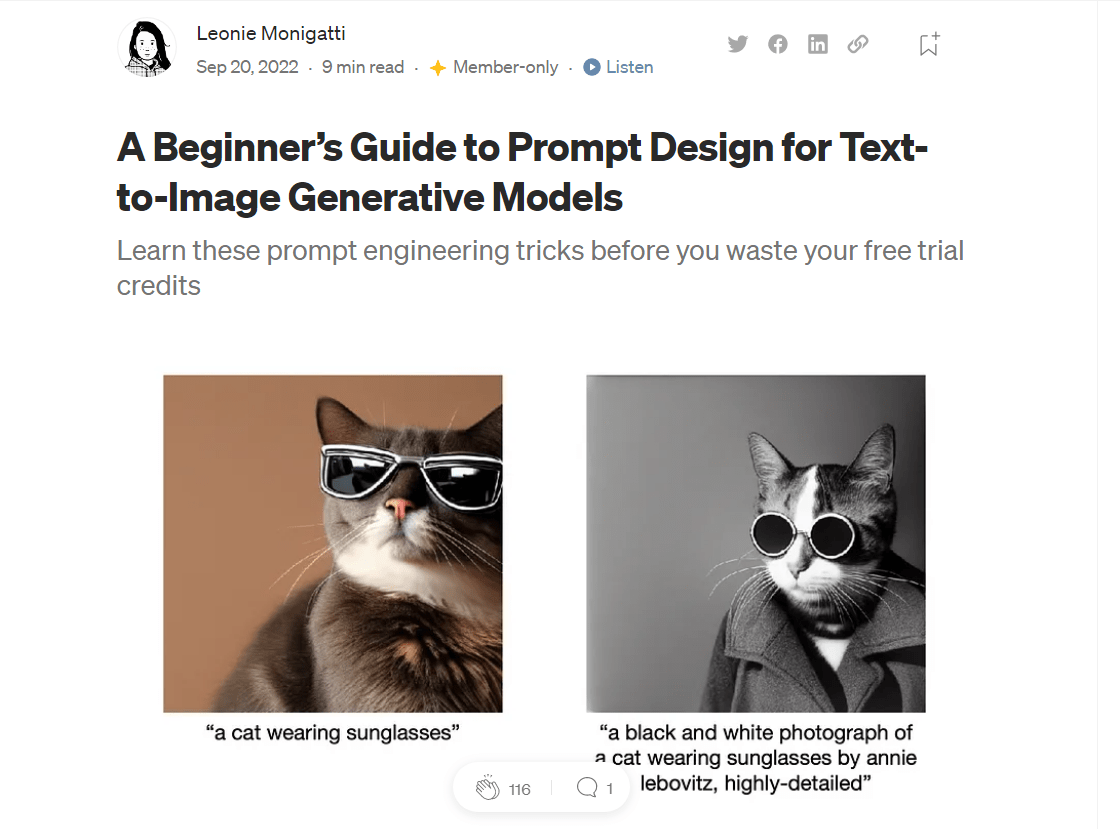
Task: Bookmark this story with save icon
Action: pyautogui.click(x=929, y=44)
